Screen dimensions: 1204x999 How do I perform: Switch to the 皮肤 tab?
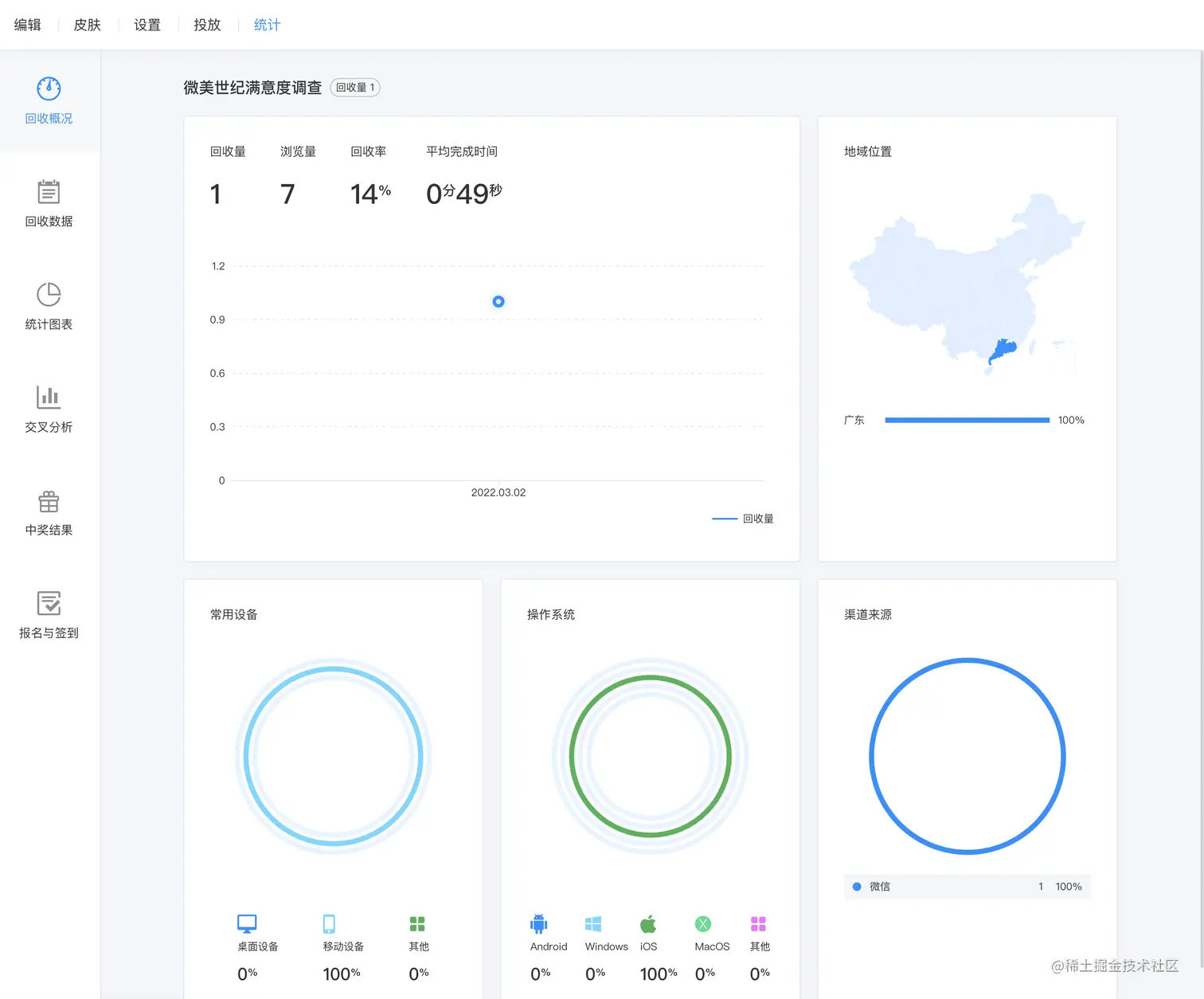pyautogui.click(x=88, y=25)
